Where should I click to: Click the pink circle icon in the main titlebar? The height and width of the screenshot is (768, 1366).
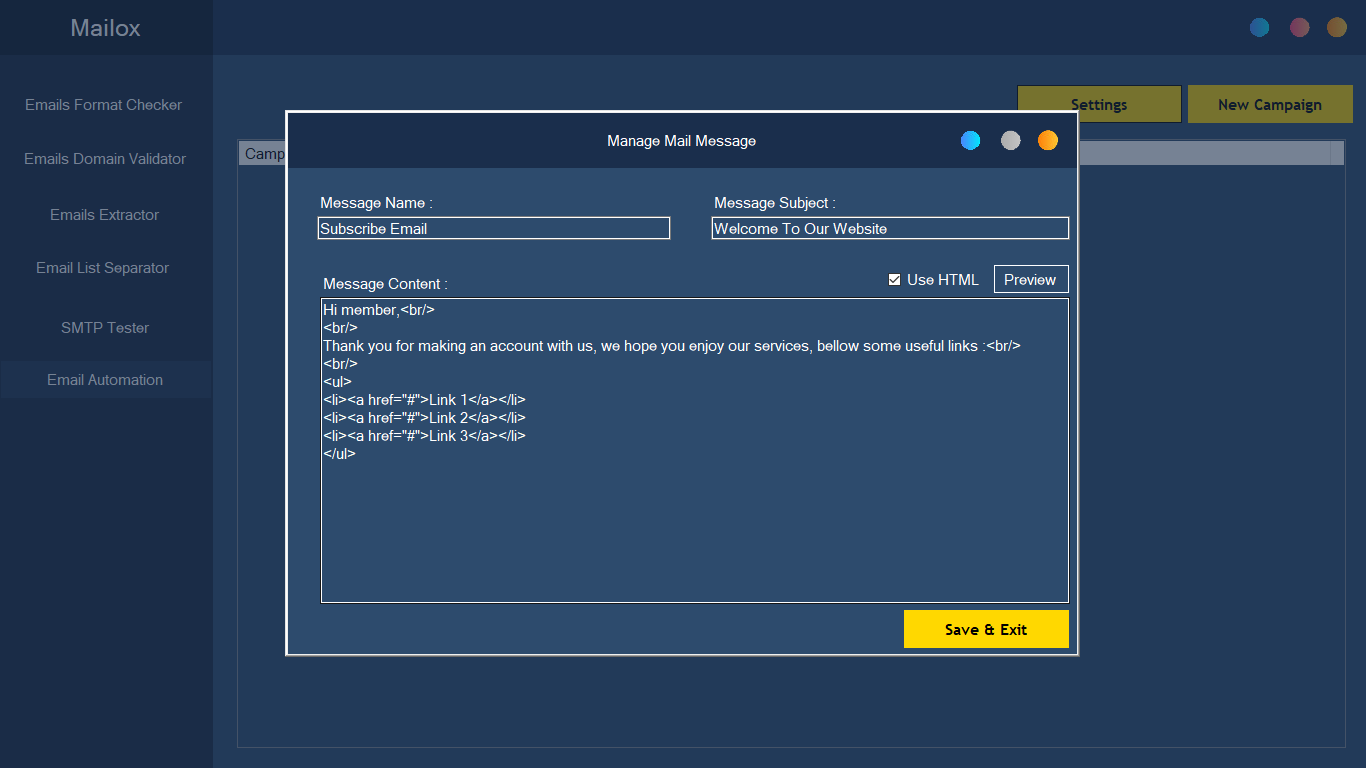point(1299,27)
